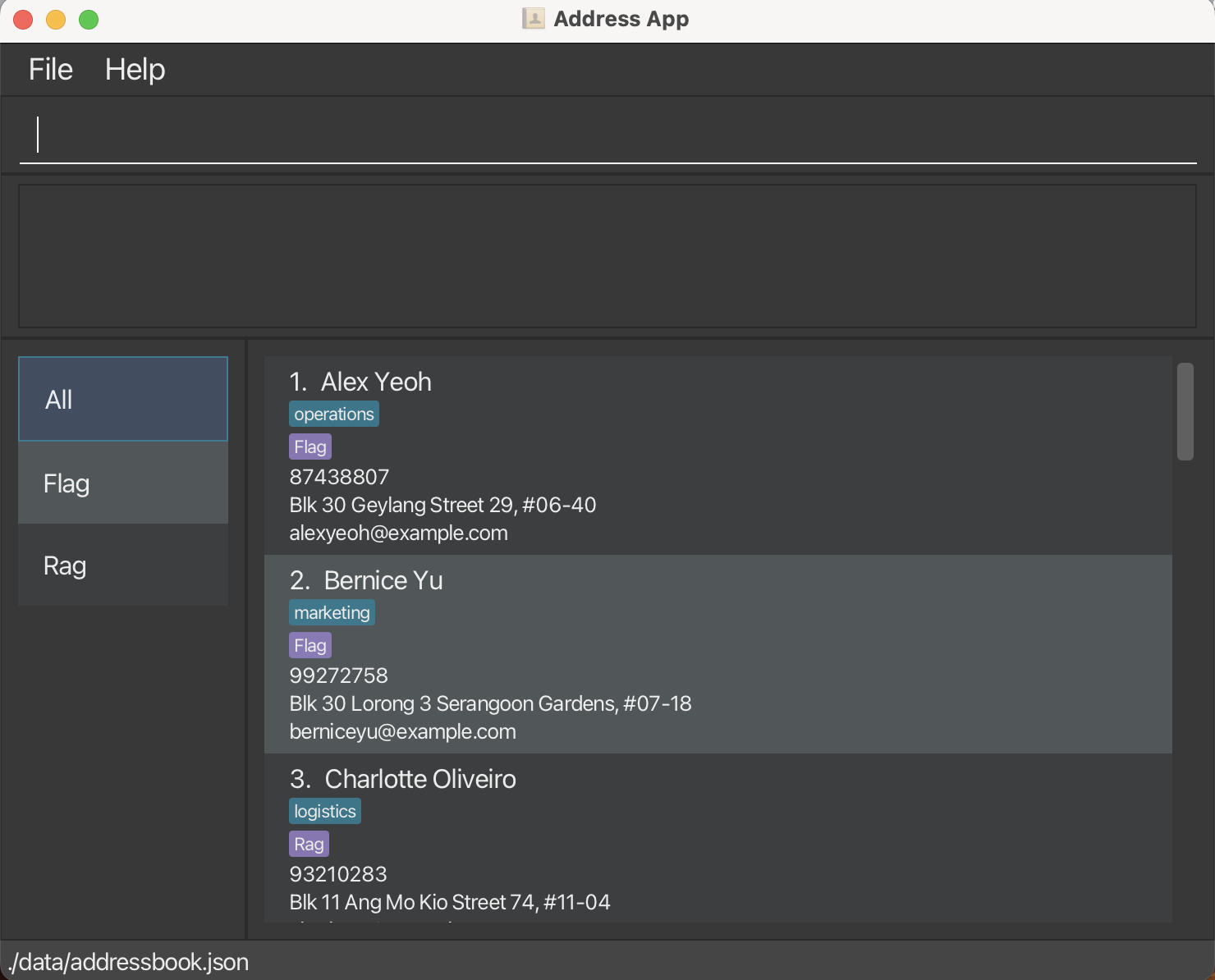Click the Rag label under Charlotte Oliveiro
The image size is (1215, 980).
(x=309, y=845)
